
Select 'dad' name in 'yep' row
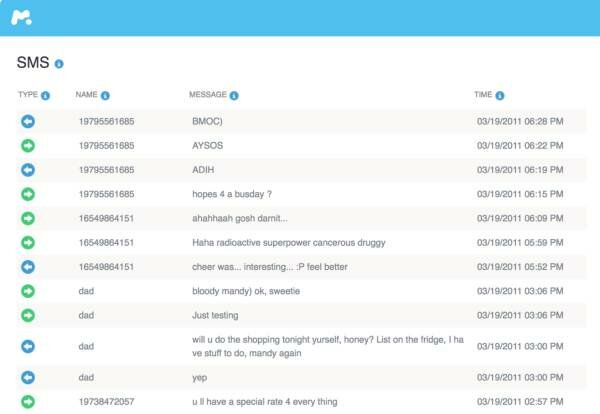[x=86, y=378]
